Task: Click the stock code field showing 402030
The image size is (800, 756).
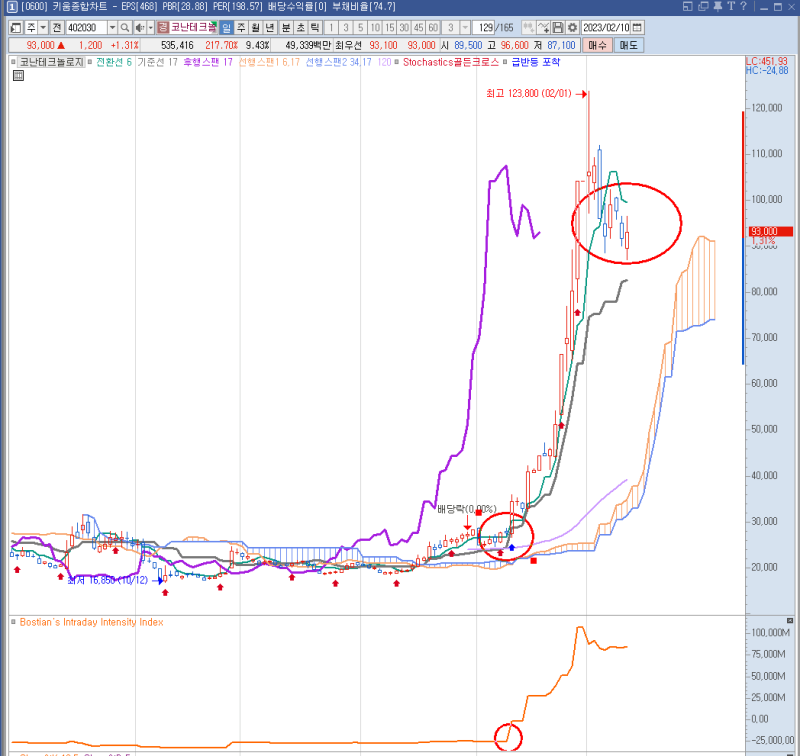Action: pyautogui.click(x=86, y=28)
